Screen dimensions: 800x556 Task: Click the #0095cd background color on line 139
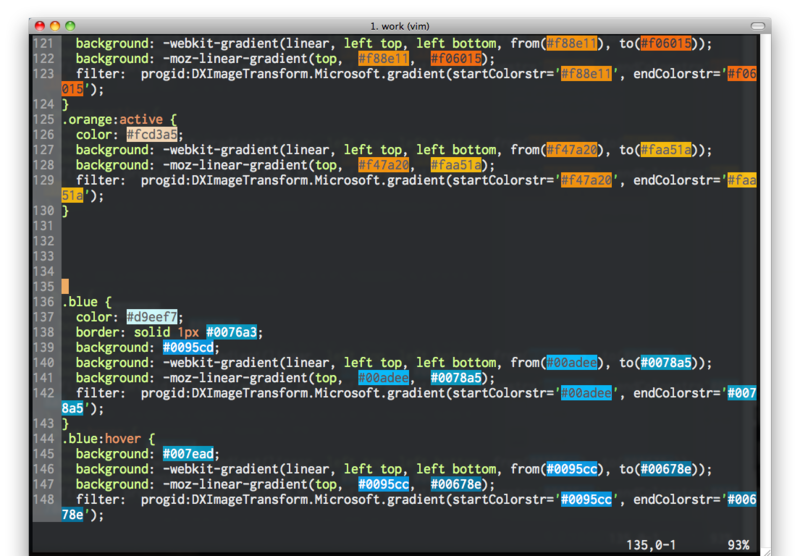(188, 348)
